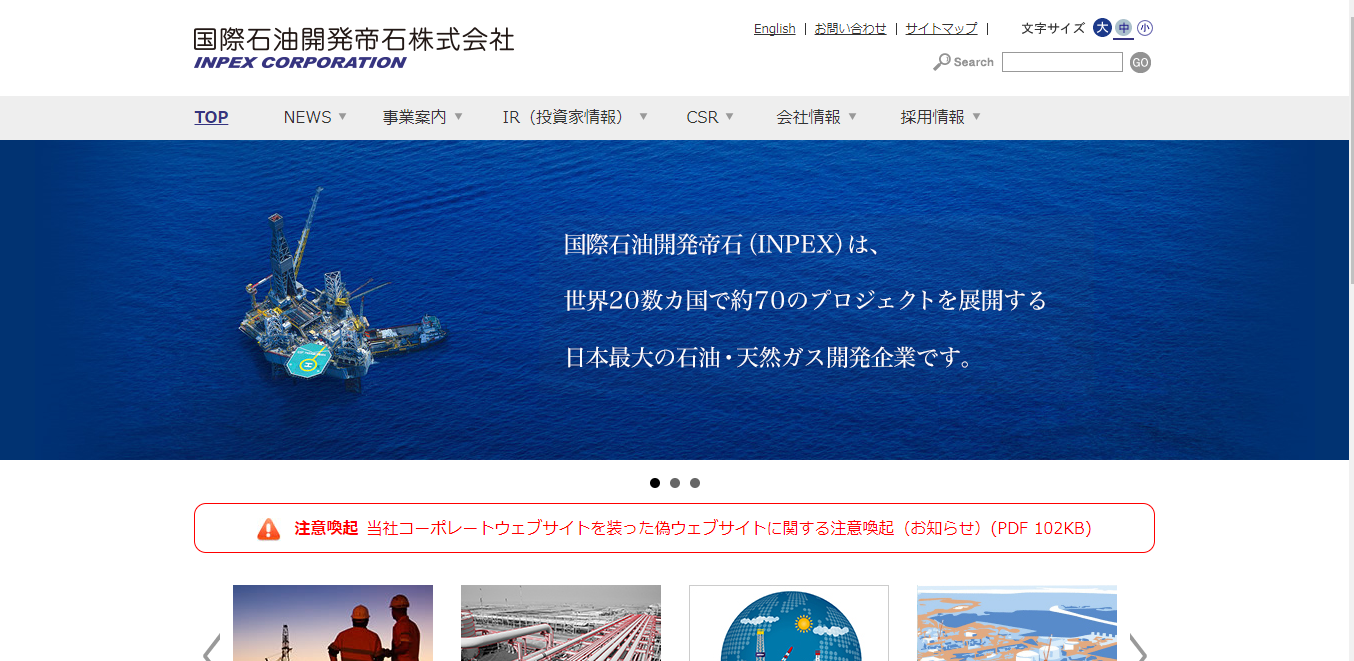Expand the 採用情報 dropdown arrow

click(x=977, y=116)
